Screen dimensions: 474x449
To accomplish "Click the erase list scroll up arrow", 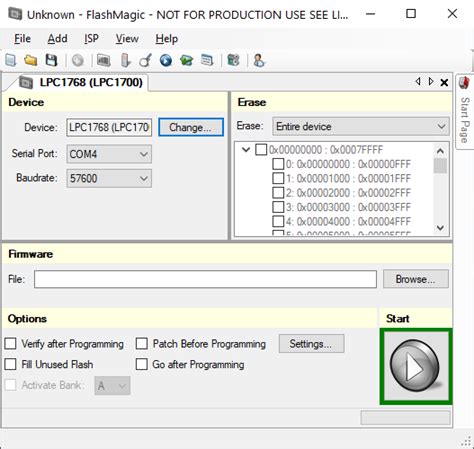I will point(440,151).
